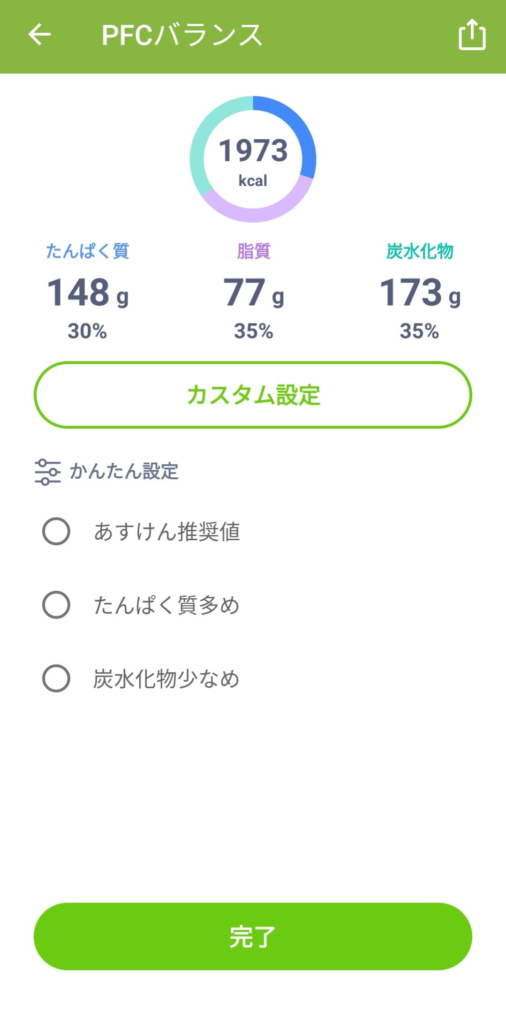
Task: Tap the たんぱく質 label
Action: pos(87,251)
